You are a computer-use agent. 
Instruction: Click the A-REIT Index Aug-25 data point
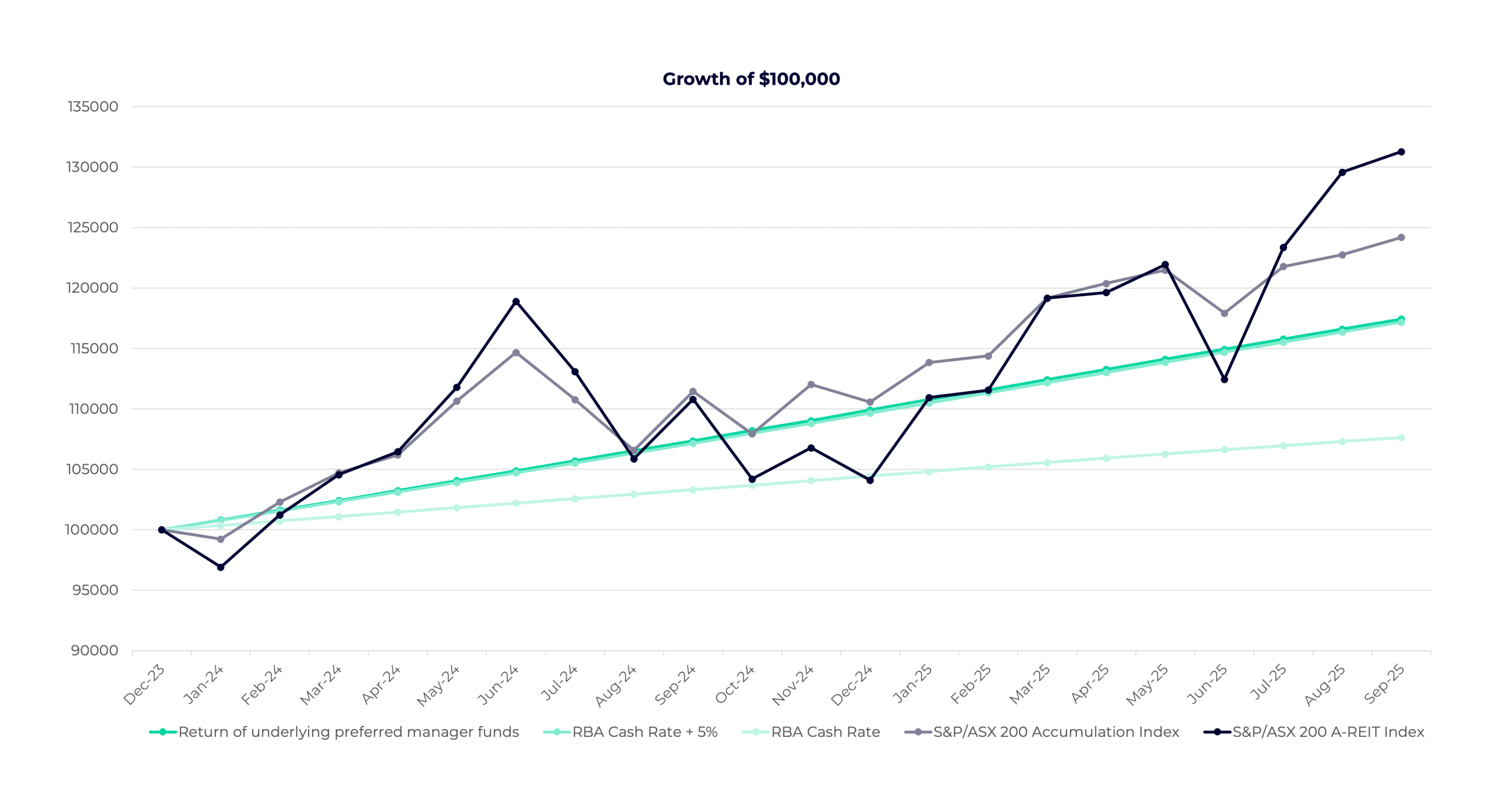[1342, 173]
